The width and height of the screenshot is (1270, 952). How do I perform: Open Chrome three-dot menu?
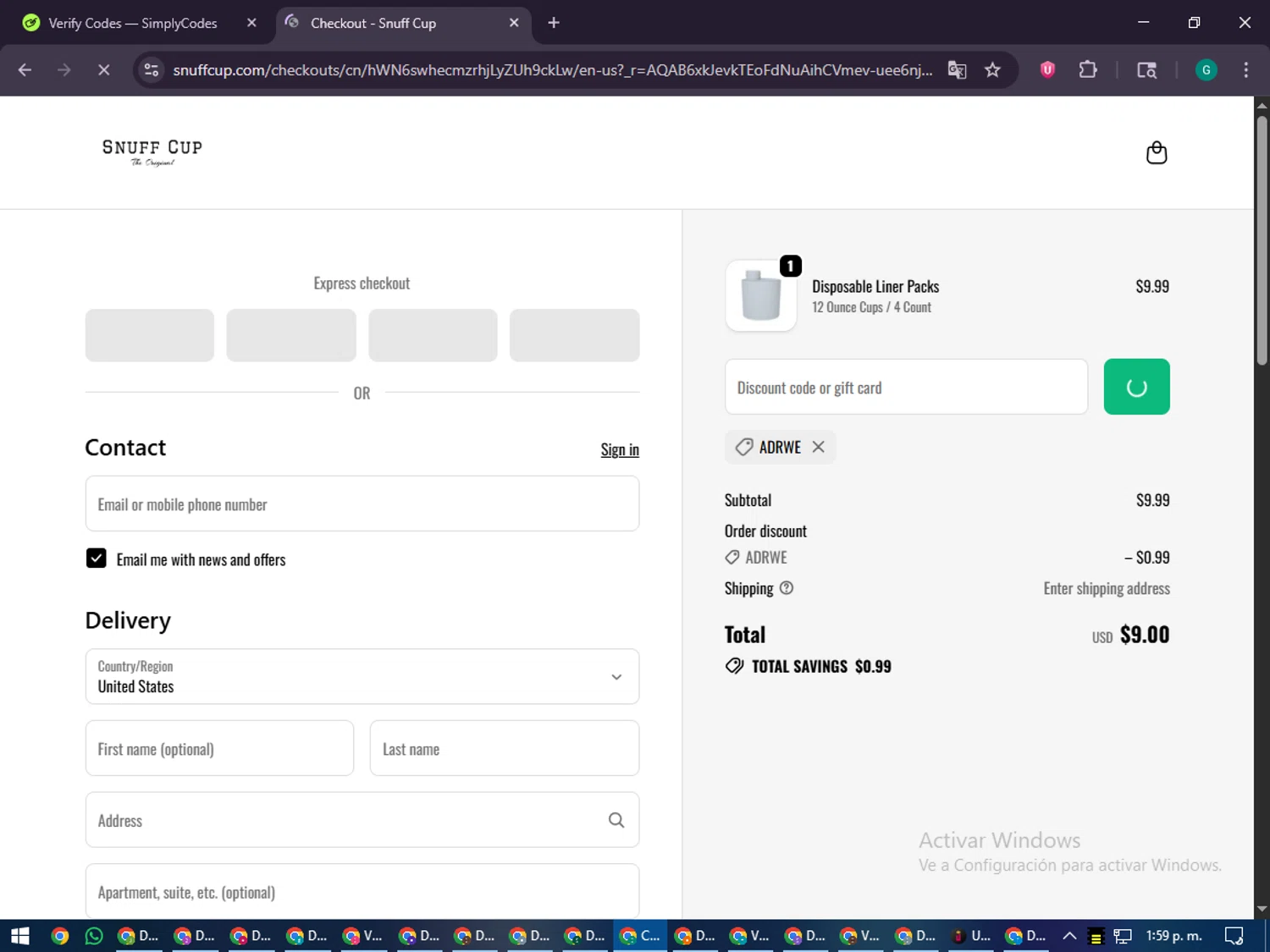point(1245,70)
